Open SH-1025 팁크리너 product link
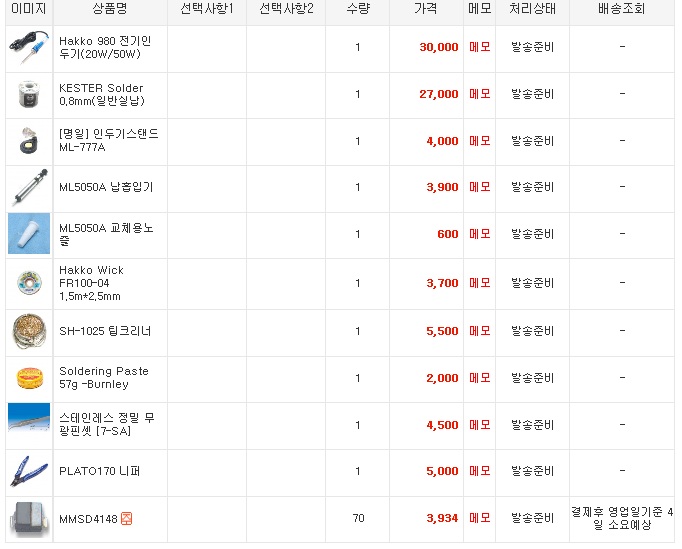 [105, 331]
